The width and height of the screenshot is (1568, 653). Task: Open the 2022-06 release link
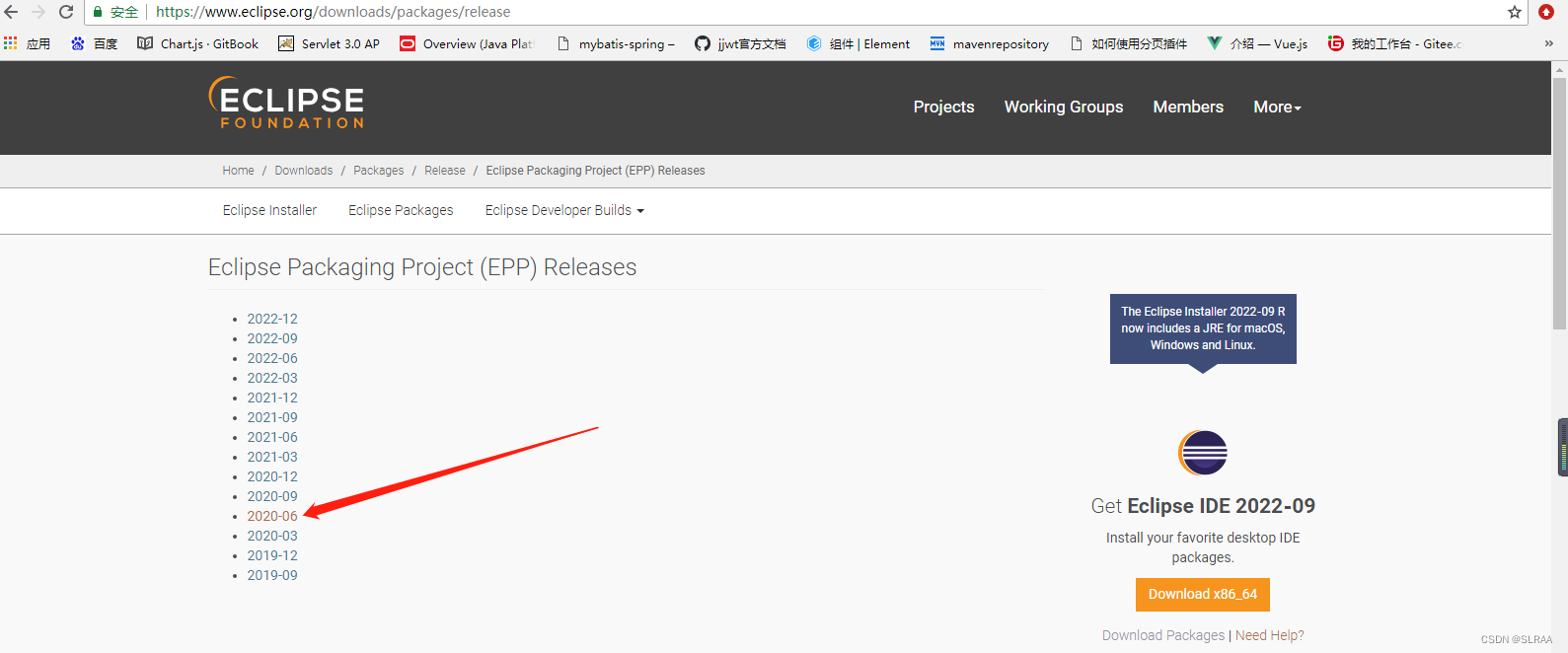(272, 358)
